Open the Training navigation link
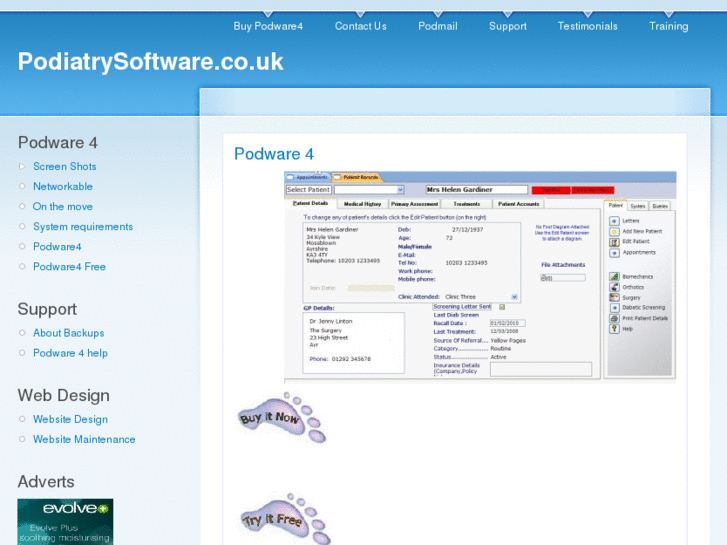Viewport: 727px width, 545px height. 669,26
